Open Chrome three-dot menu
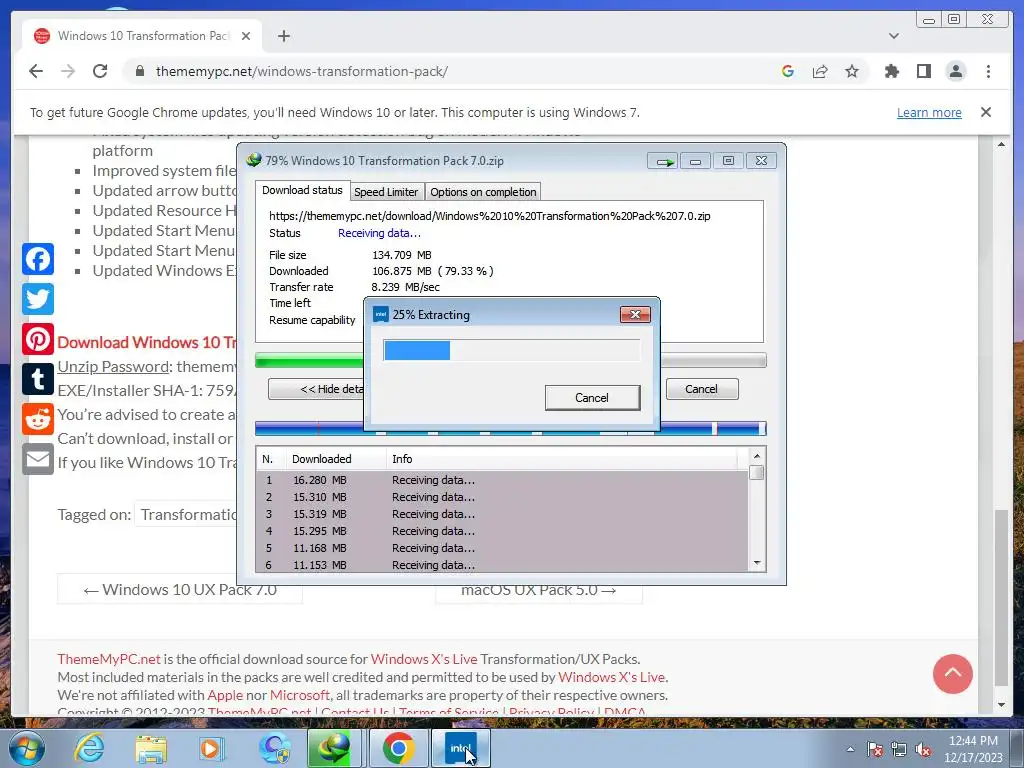This screenshot has width=1024, height=768. [988, 71]
